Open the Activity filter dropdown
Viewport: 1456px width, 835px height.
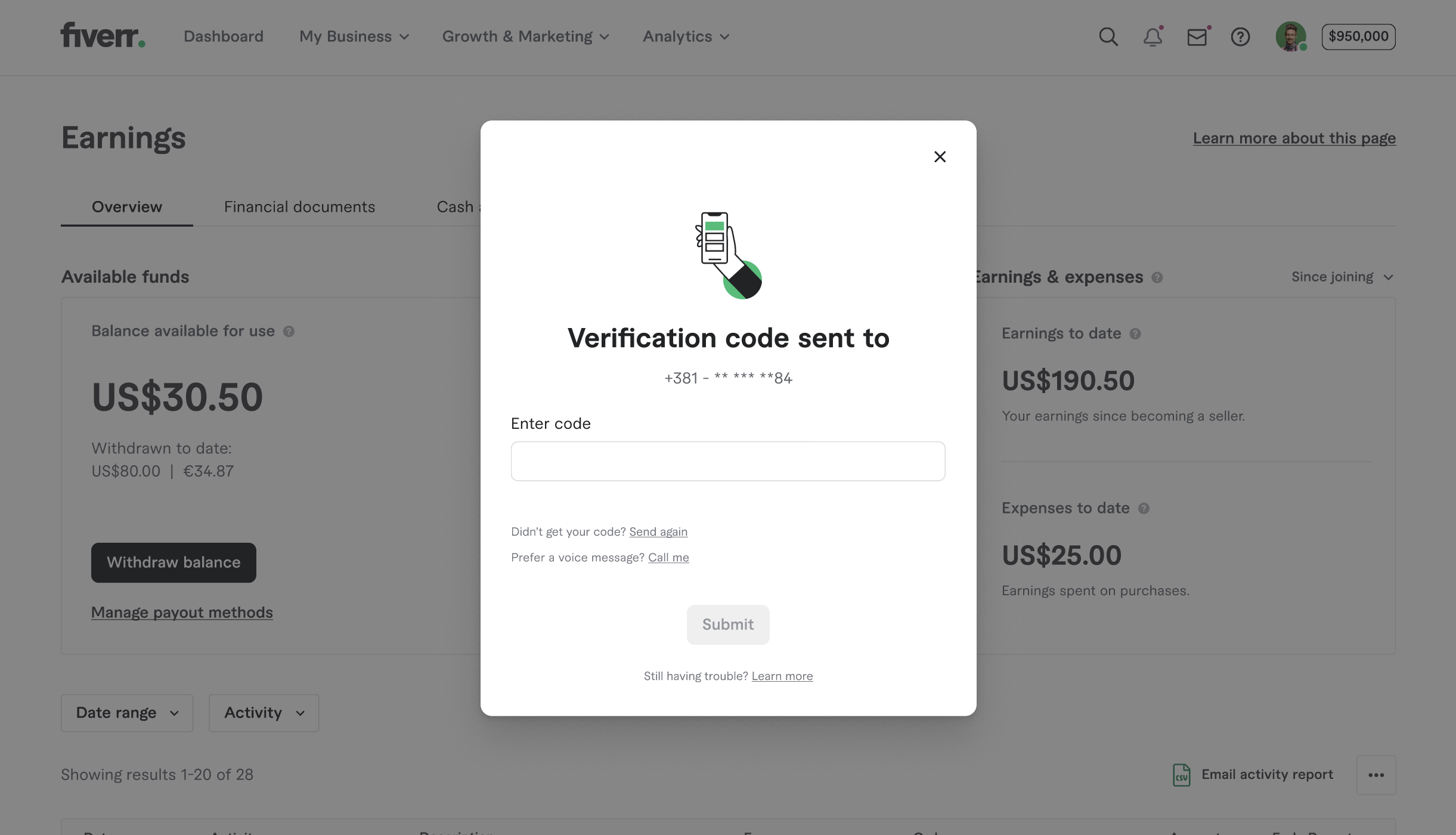(x=264, y=713)
